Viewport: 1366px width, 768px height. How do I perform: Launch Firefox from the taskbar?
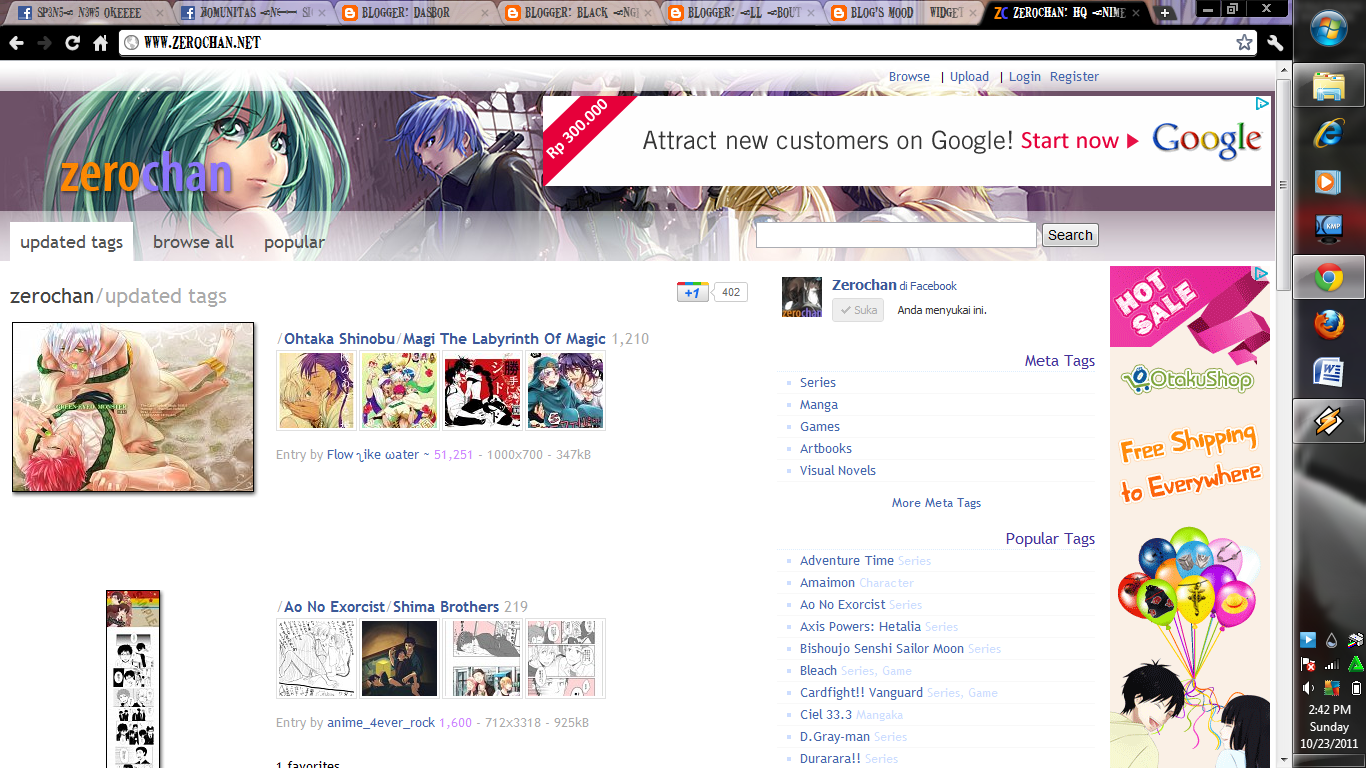(x=1329, y=325)
